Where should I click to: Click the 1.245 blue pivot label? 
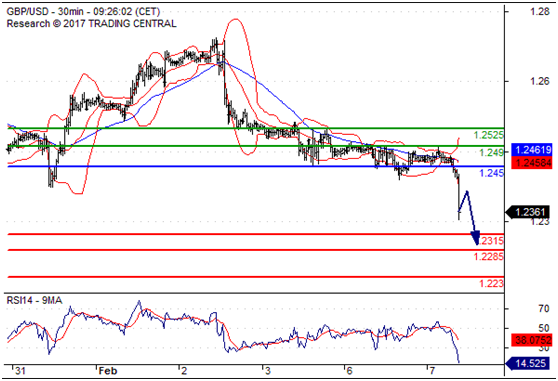(491, 173)
